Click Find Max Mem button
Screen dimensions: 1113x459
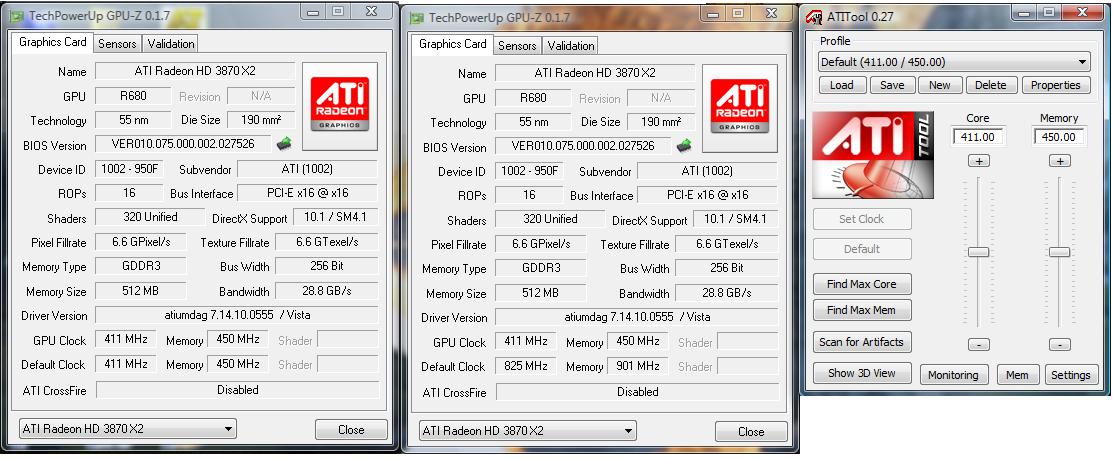point(862,310)
